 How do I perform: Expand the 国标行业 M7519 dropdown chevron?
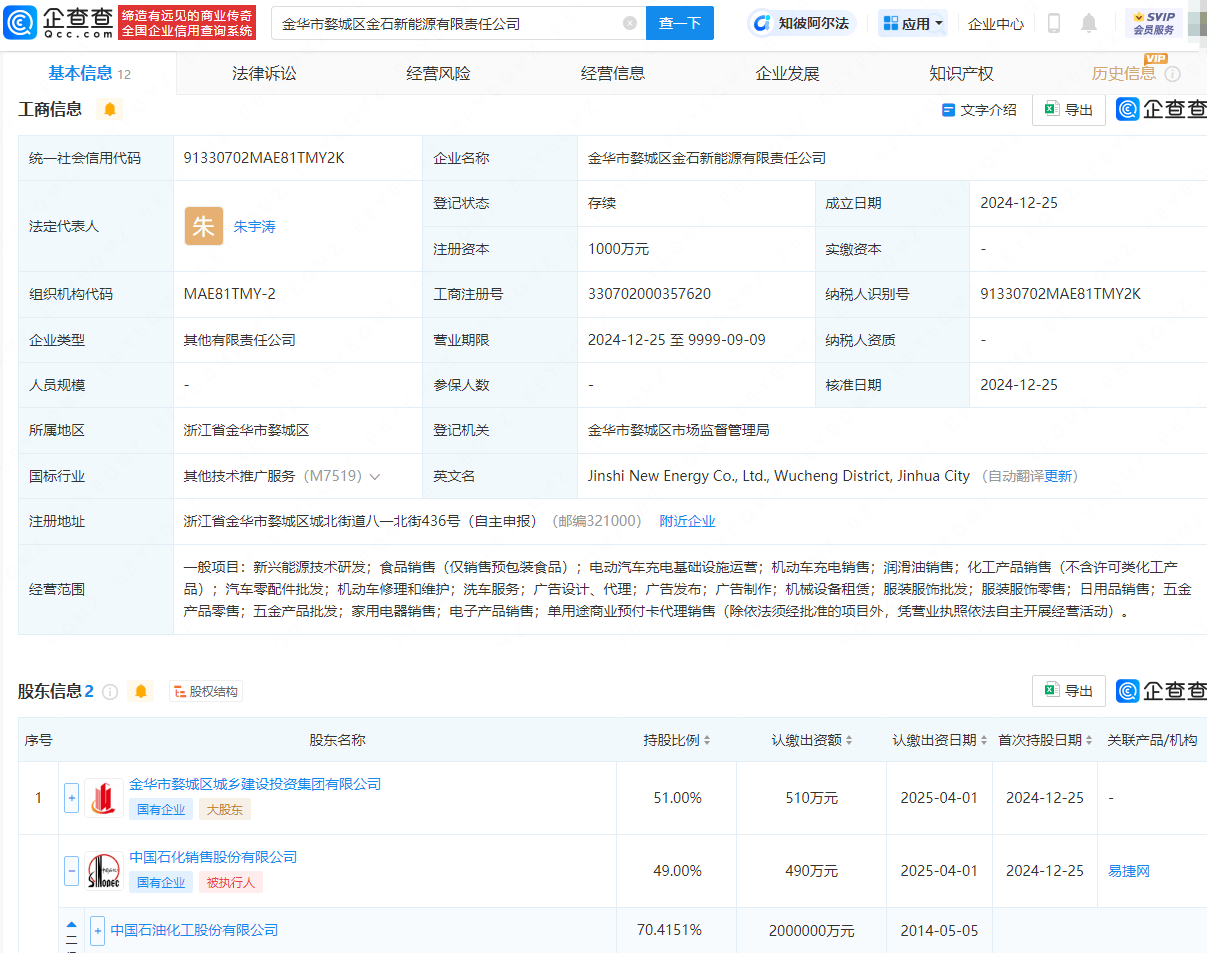point(375,476)
